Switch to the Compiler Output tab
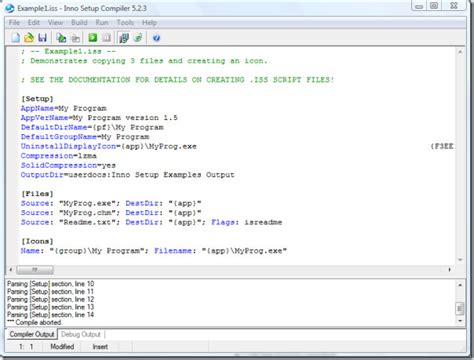Image resolution: width=474 pixels, height=360 pixels. tap(32, 334)
